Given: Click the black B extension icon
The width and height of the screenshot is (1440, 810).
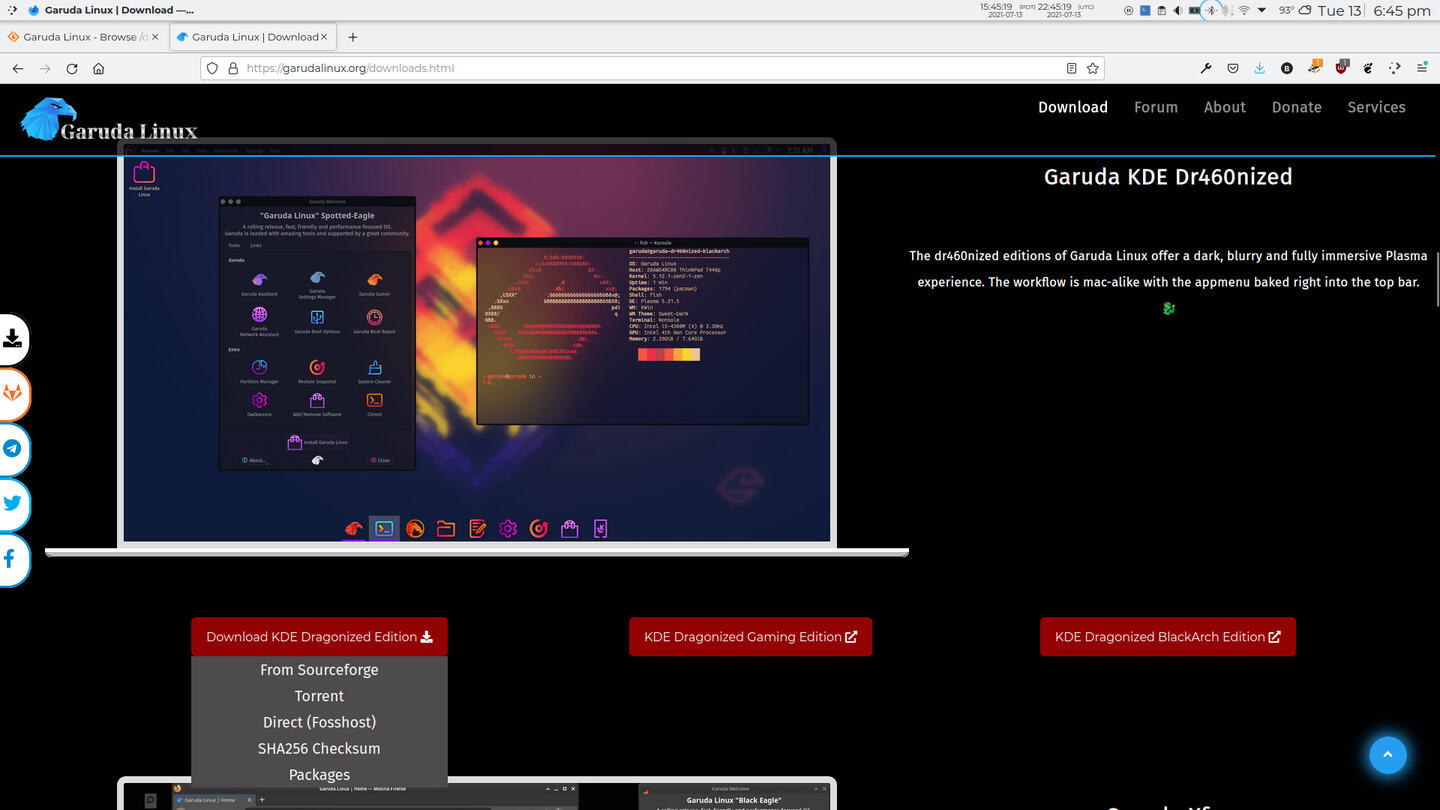Looking at the screenshot, I should click(x=1287, y=68).
